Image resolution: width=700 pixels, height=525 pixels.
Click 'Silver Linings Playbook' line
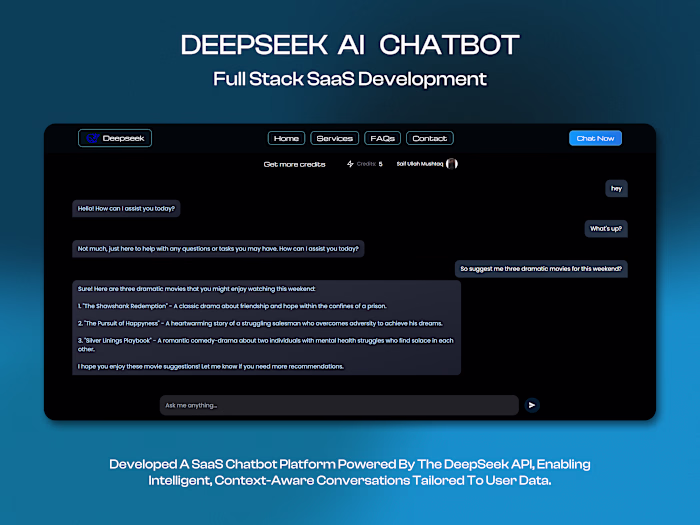pos(266,345)
